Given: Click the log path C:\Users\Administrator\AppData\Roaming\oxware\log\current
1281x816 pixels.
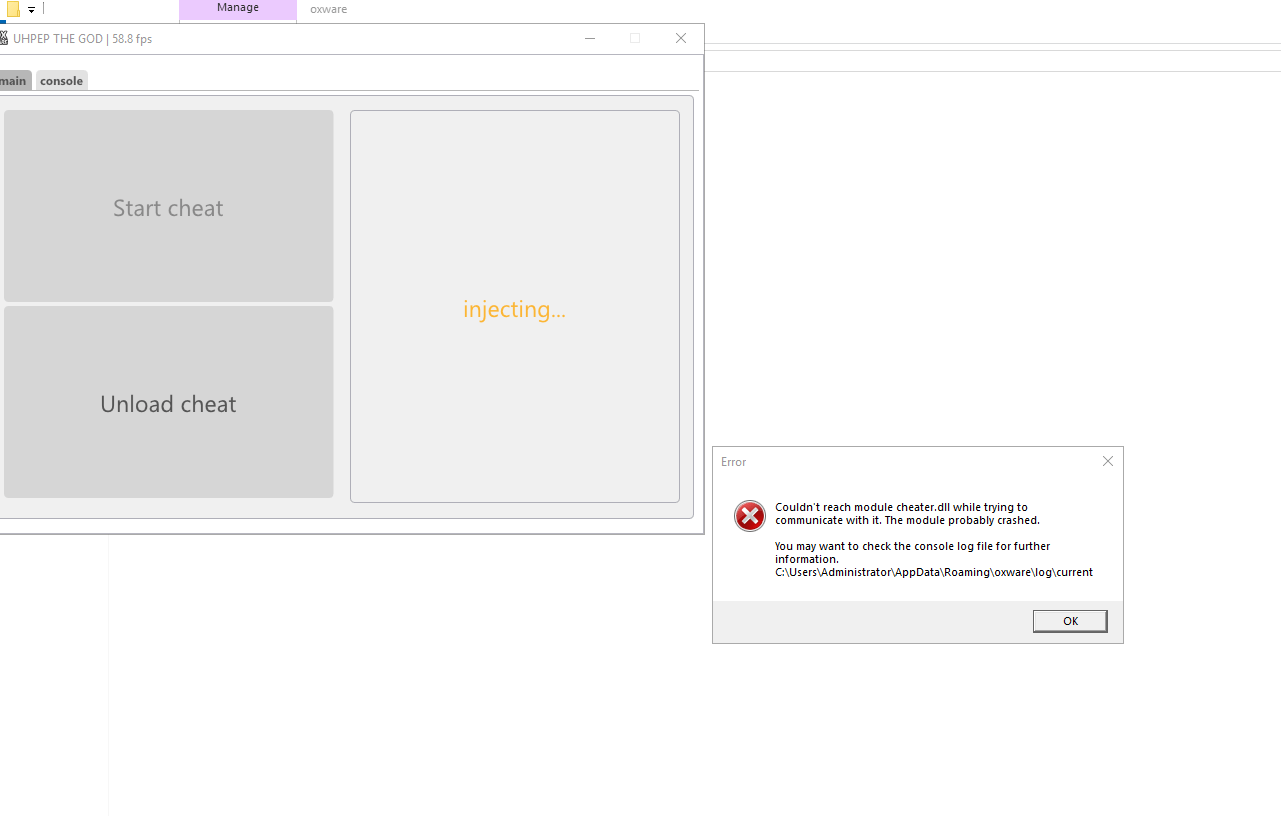Looking at the screenshot, I should (x=934, y=572).
